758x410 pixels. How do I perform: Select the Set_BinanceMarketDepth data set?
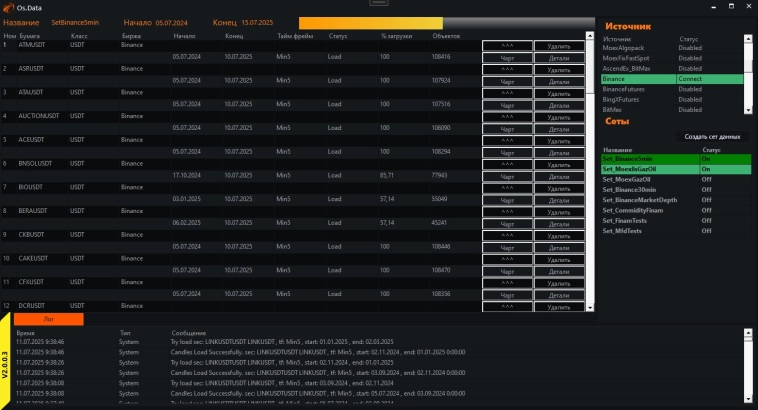click(643, 201)
